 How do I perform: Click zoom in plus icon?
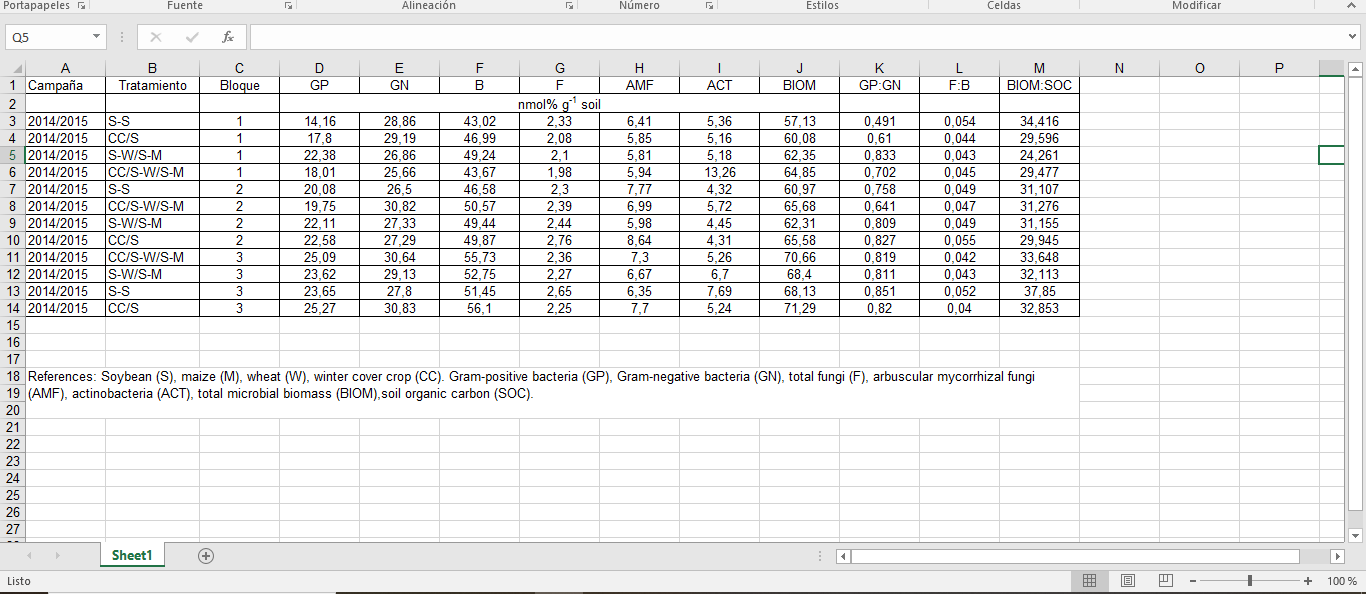[x=1308, y=581]
